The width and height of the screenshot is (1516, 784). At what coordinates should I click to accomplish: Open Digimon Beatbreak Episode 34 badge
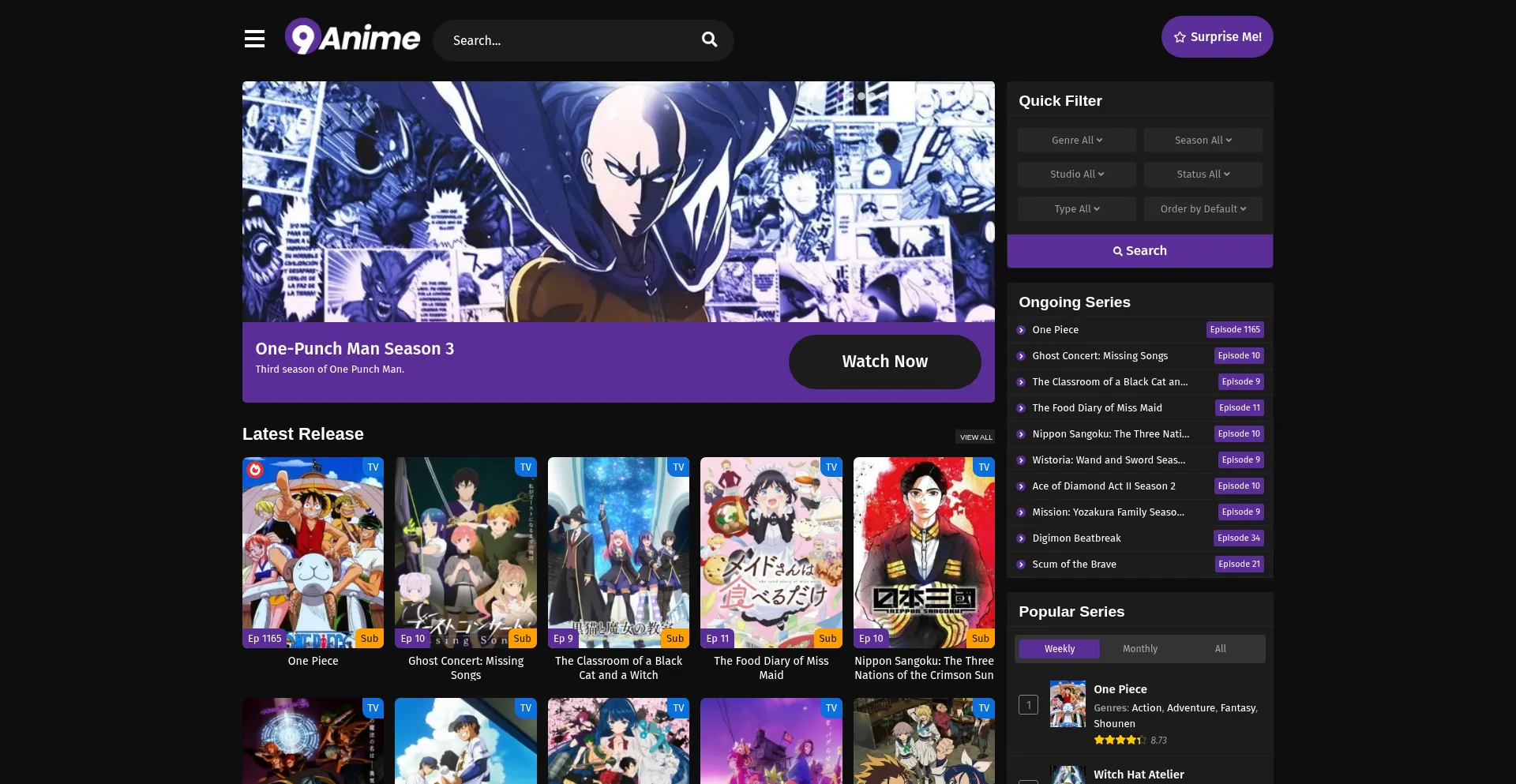pos(1238,538)
